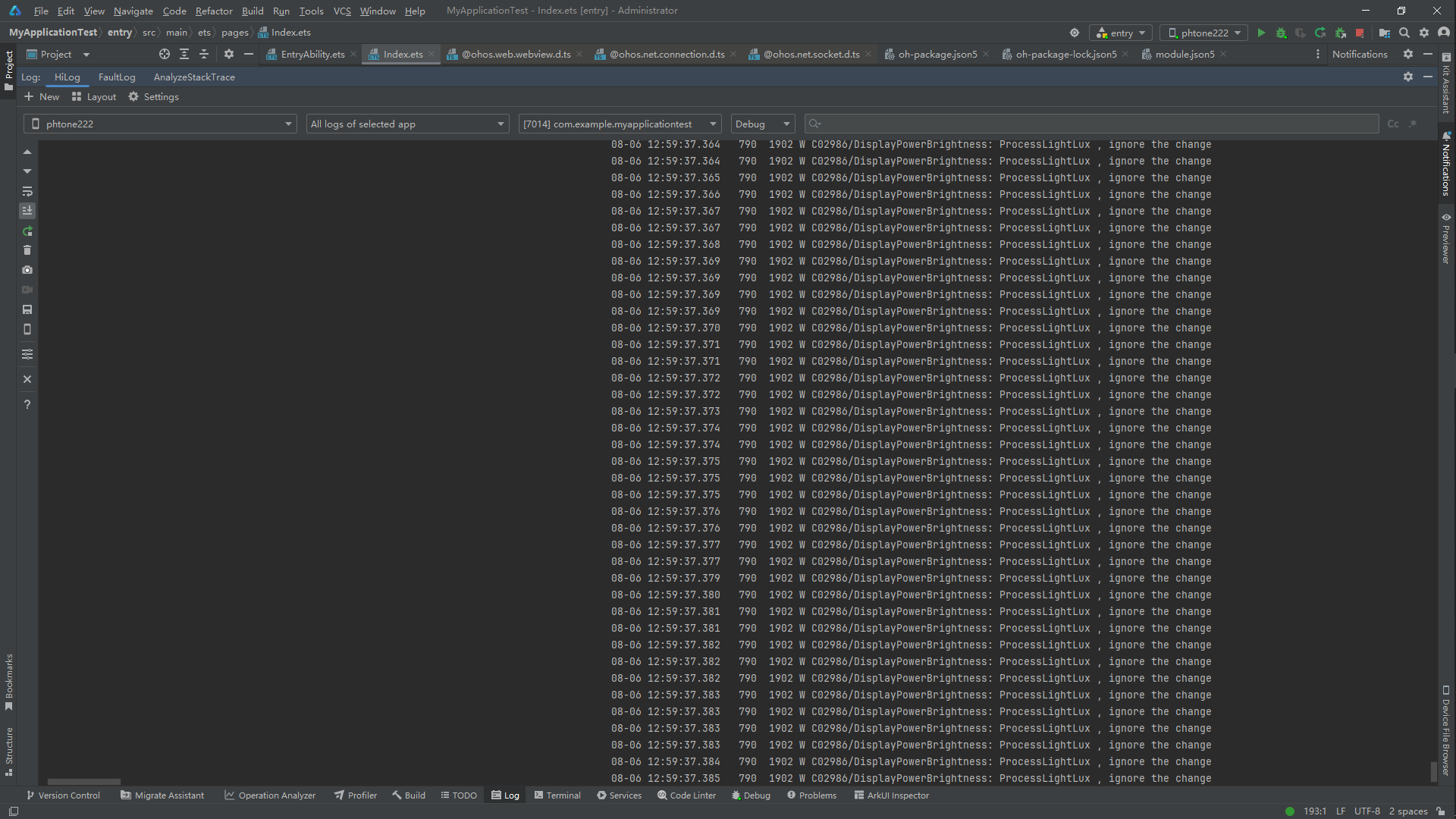This screenshot has height=819, width=1456.
Task: Click line separator LF in status bar
Action: (x=1341, y=811)
